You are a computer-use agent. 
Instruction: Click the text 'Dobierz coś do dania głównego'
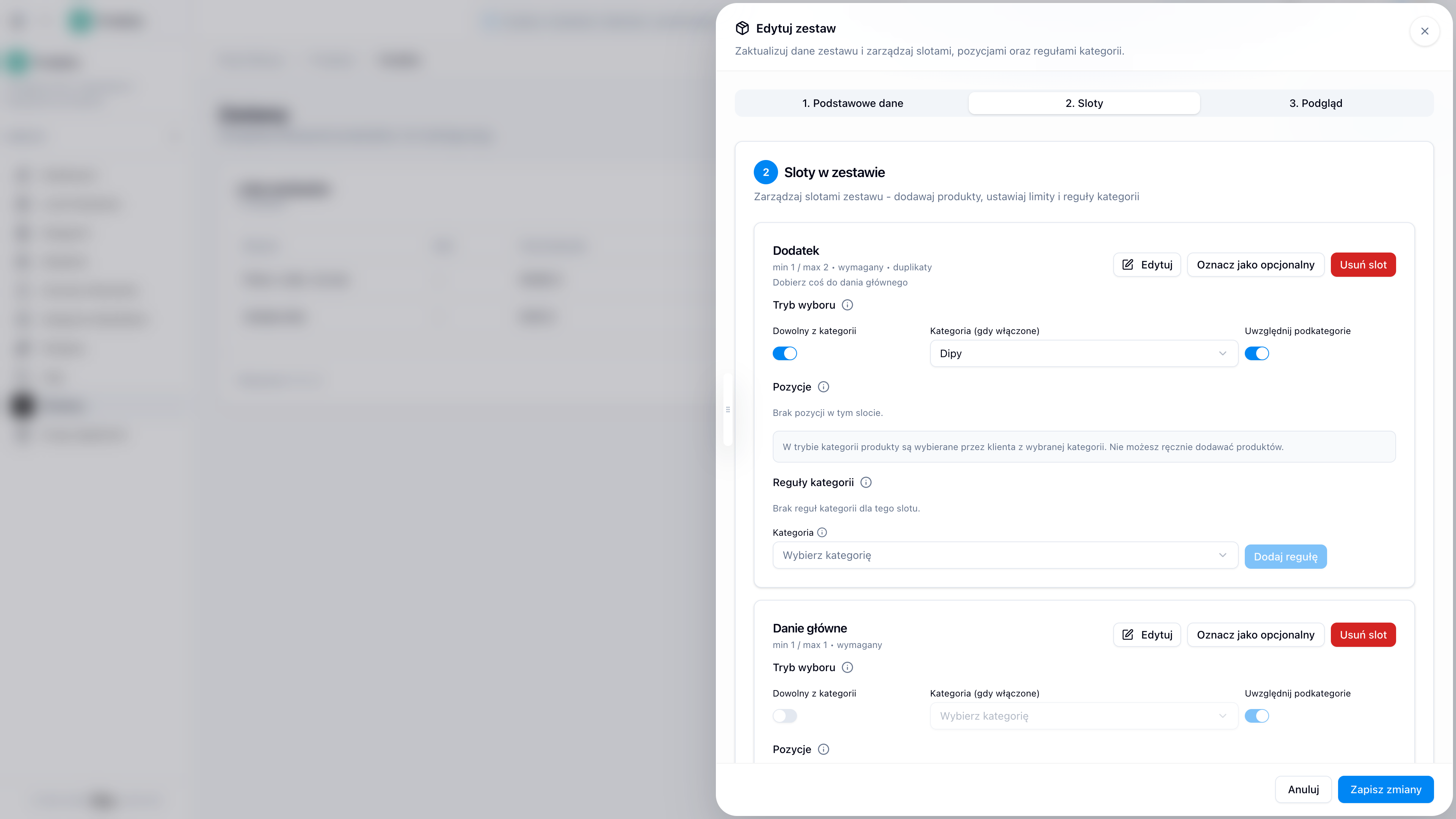click(x=840, y=282)
